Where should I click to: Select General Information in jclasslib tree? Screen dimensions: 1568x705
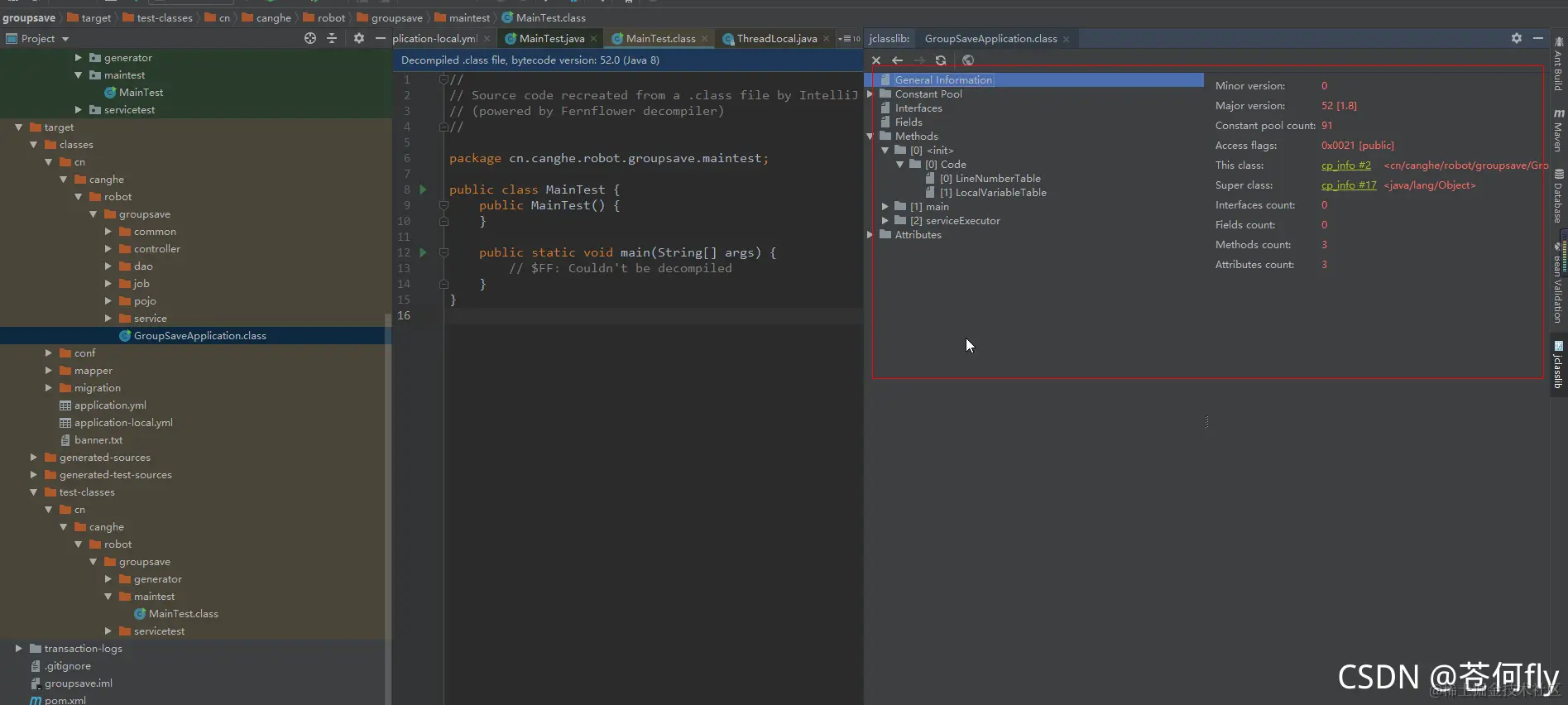(943, 80)
